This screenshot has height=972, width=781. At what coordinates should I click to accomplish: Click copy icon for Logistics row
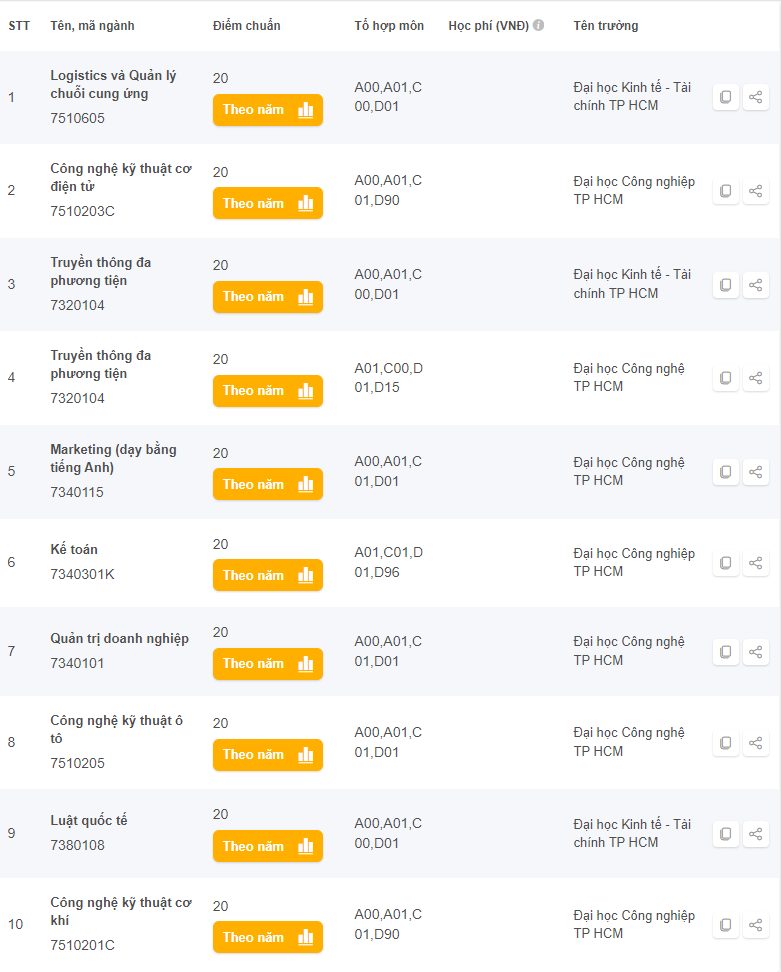[x=726, y=98]
